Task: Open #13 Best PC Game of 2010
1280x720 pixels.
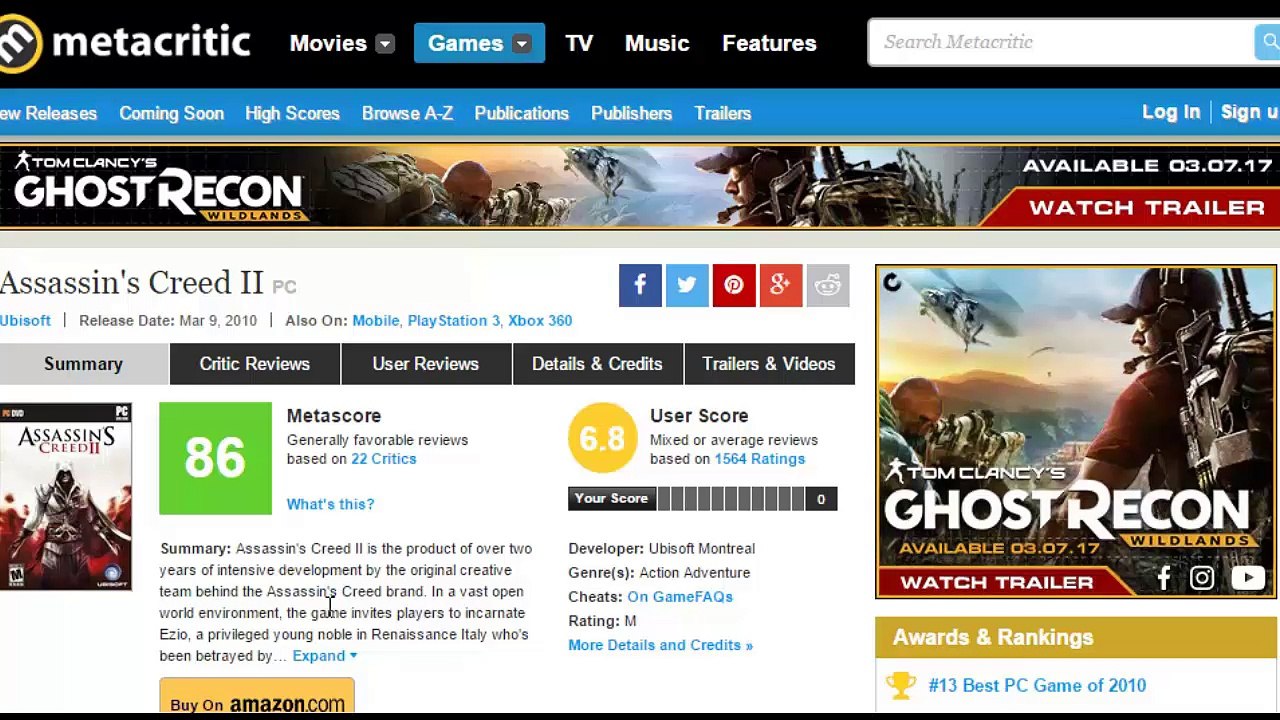Action: (1037, 685)
